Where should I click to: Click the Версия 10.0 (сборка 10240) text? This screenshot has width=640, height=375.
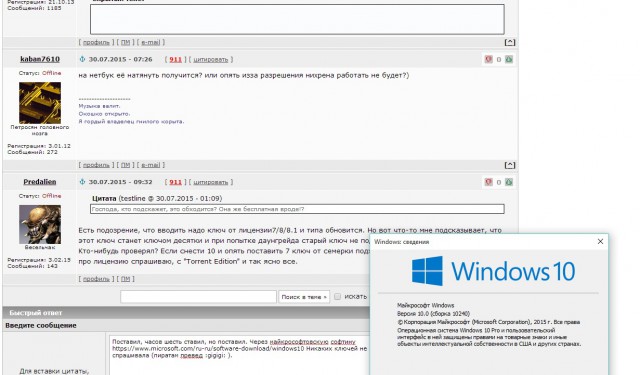click(x=433, y=314)
